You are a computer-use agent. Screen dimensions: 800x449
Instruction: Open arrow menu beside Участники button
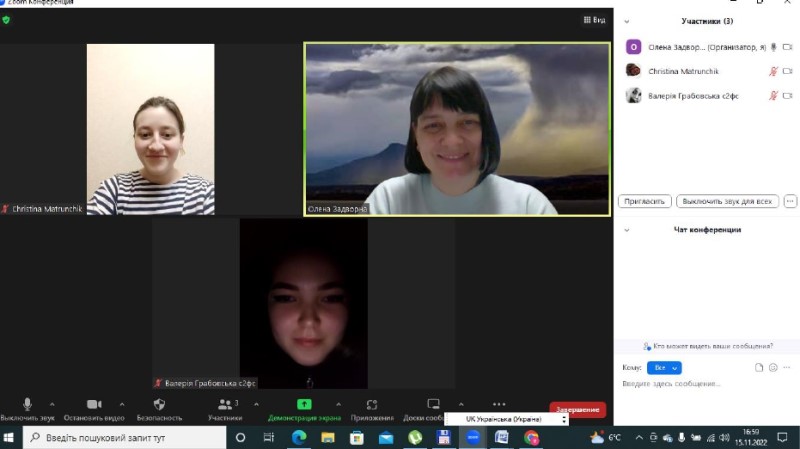tap(256, 404)
